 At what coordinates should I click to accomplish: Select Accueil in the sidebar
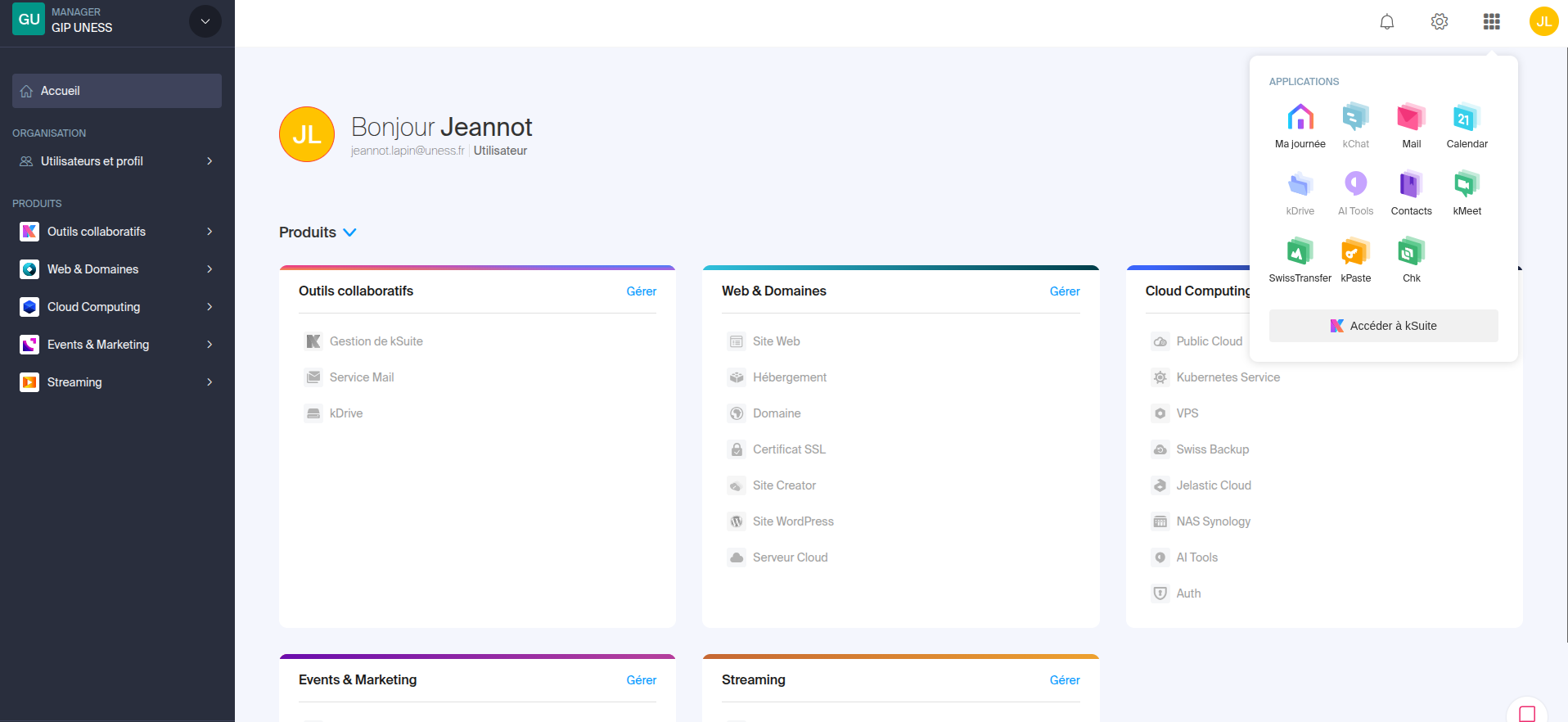coord(116,91)
